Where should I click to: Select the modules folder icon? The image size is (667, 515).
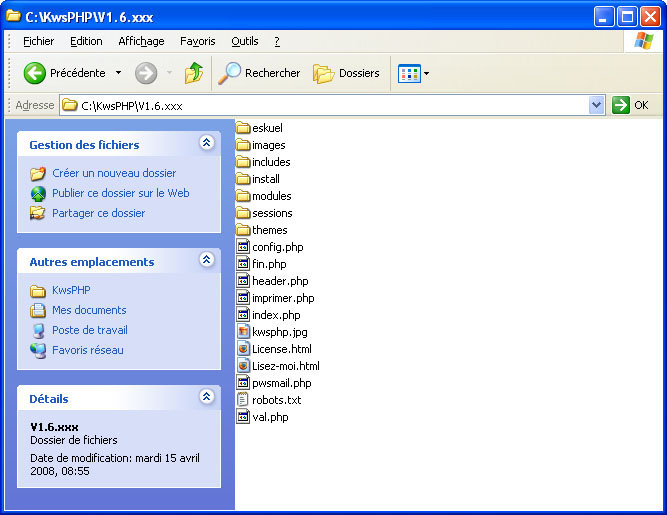click(x=243, y=196)
